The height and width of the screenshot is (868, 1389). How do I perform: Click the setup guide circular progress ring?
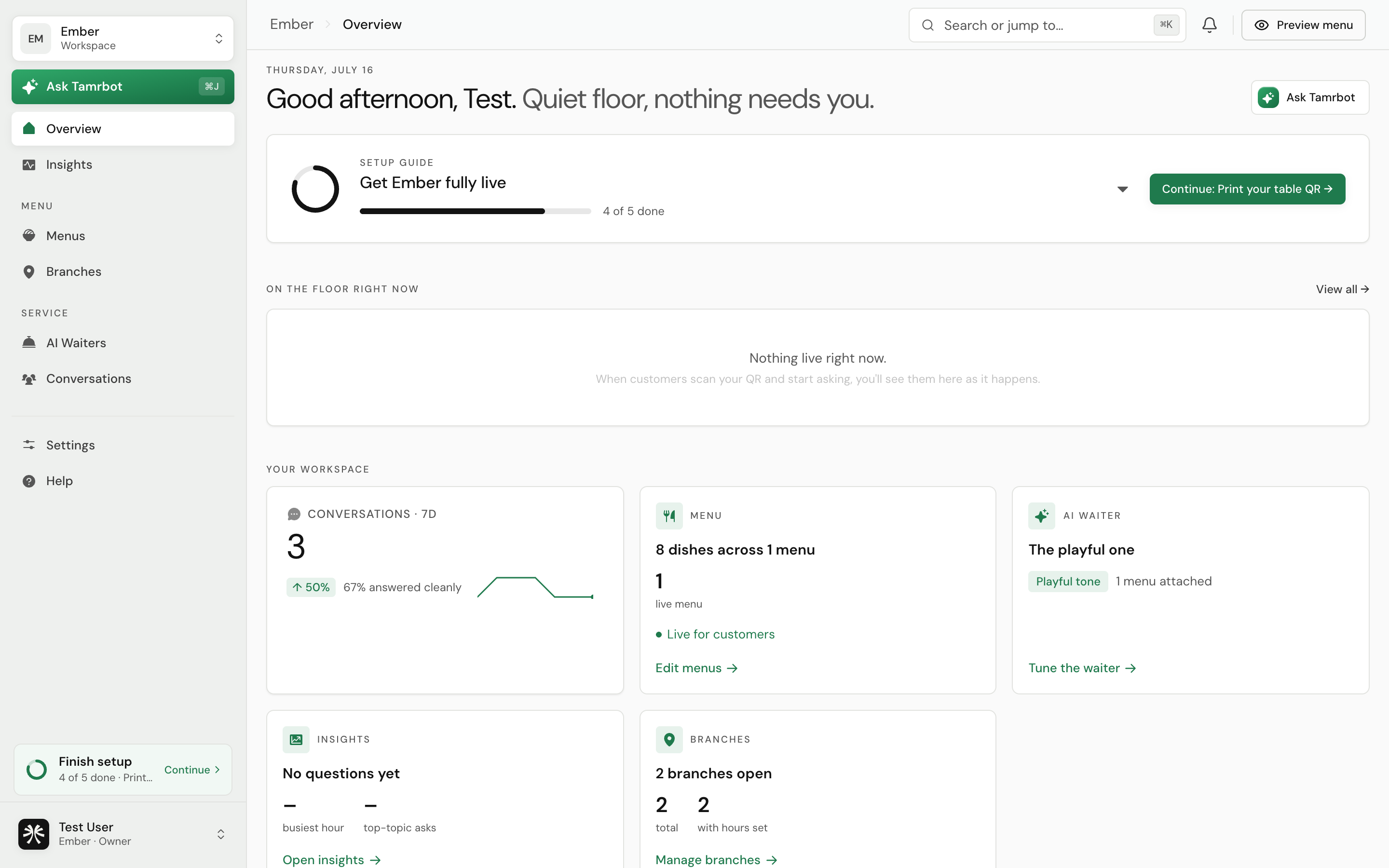pos(315,189)
